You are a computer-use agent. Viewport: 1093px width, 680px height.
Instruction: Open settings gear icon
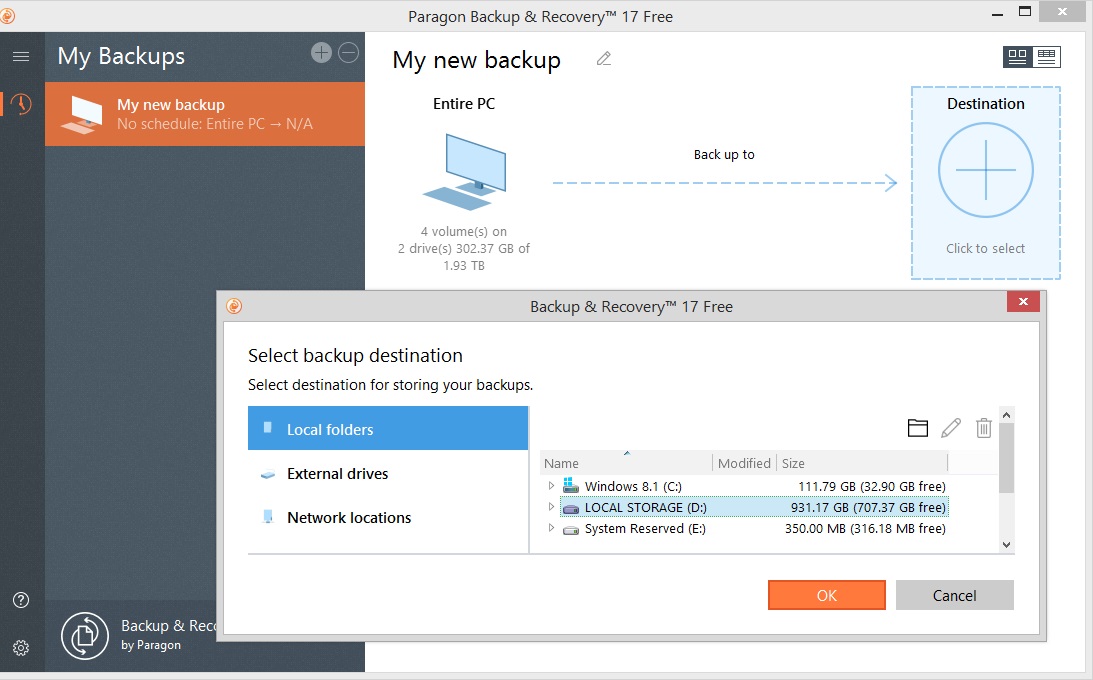click(x=21, y=648)
